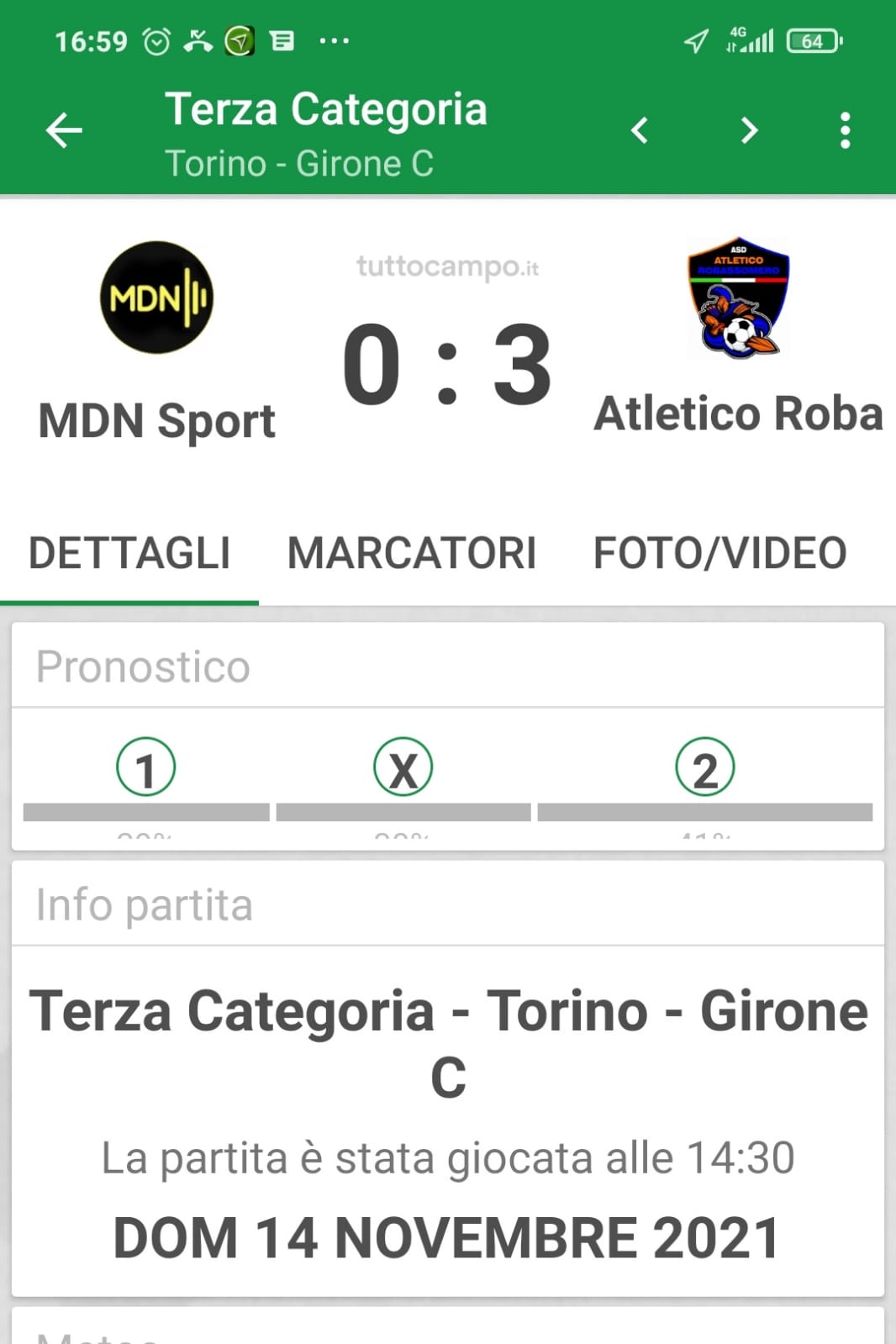Tap the Atletico Robassomero team crest
896x1344 pixels.
click(738, 298)
